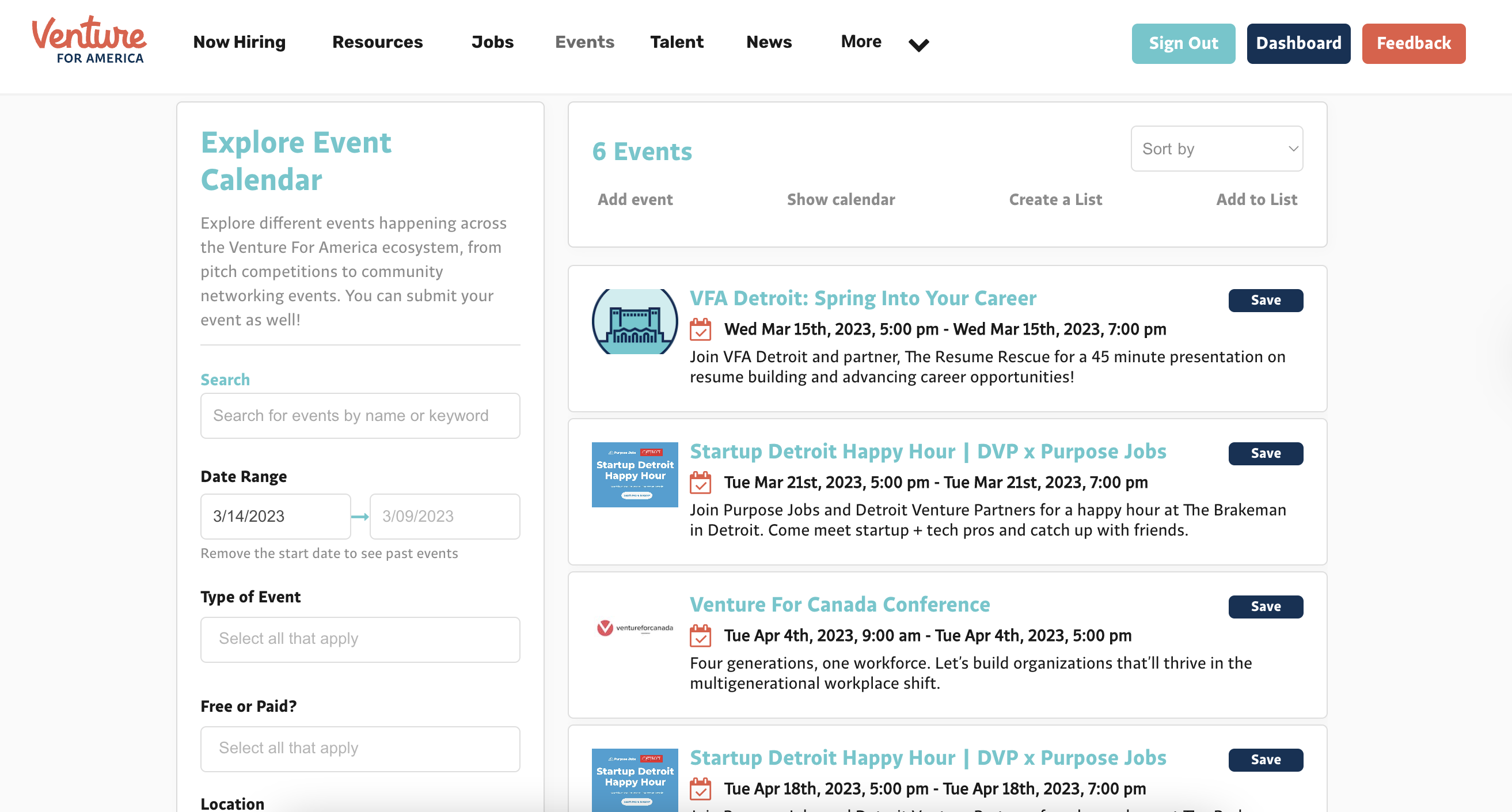Click the Feedback button
This screenshot has height=812, width=1512.
click(1414, 43)
